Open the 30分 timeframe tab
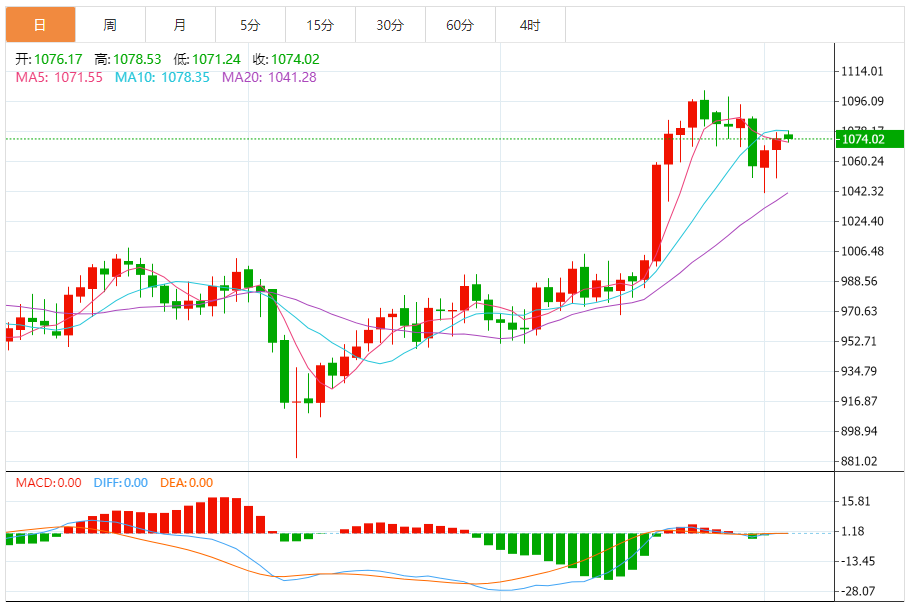This screenshot has width=910, height=602. pos(391,25)
